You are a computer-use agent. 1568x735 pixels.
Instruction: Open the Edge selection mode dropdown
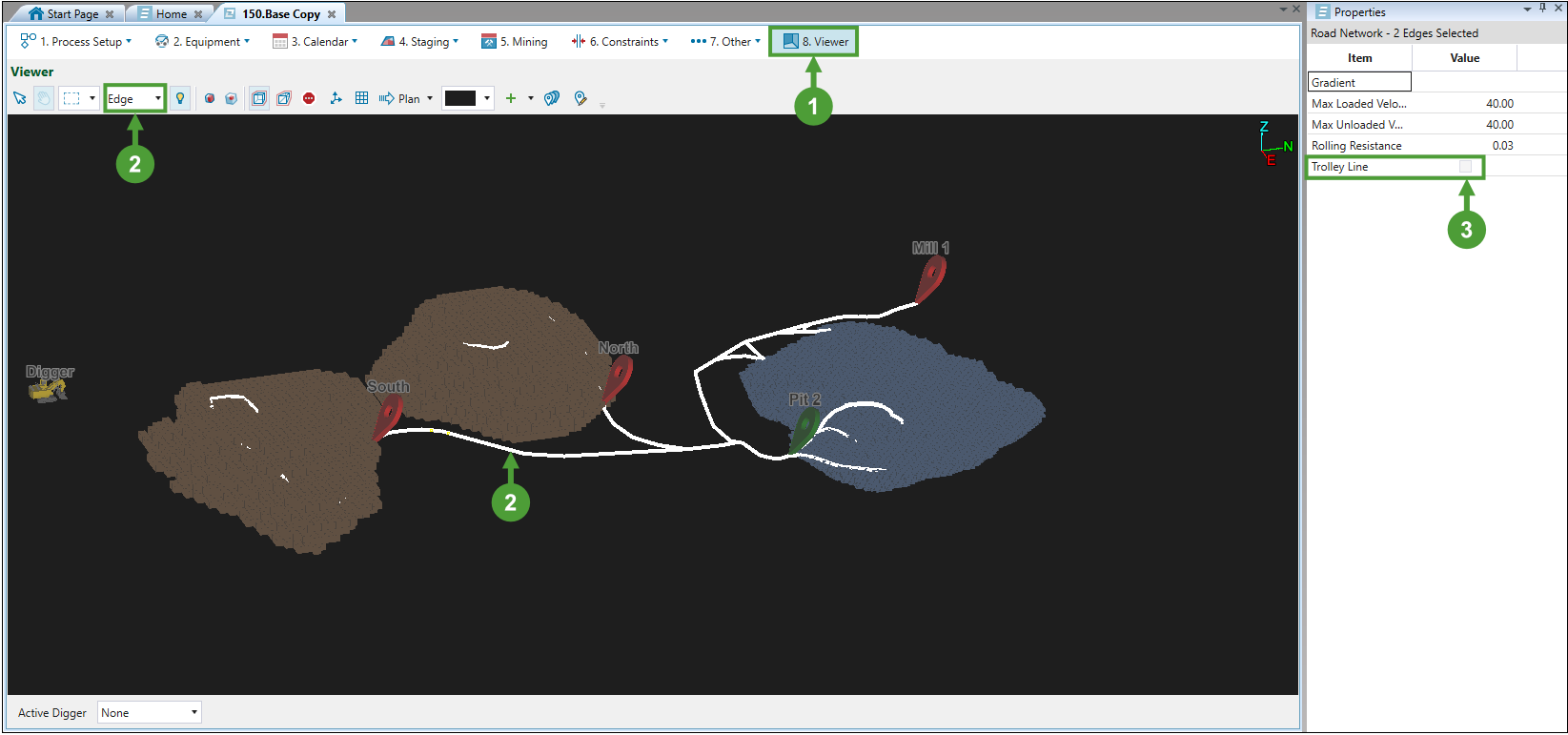coord(134,98)
